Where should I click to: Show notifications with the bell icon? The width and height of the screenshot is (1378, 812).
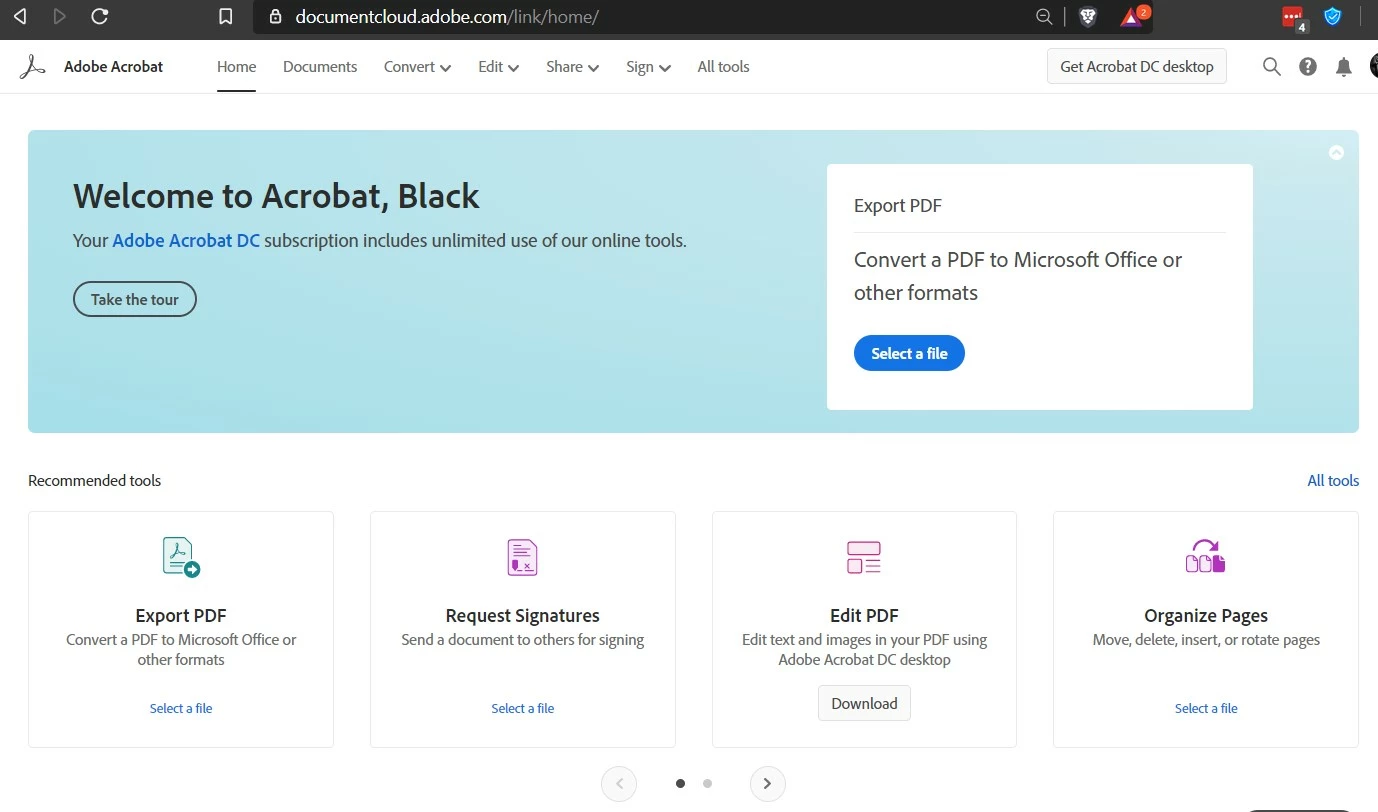(1344, 67)
